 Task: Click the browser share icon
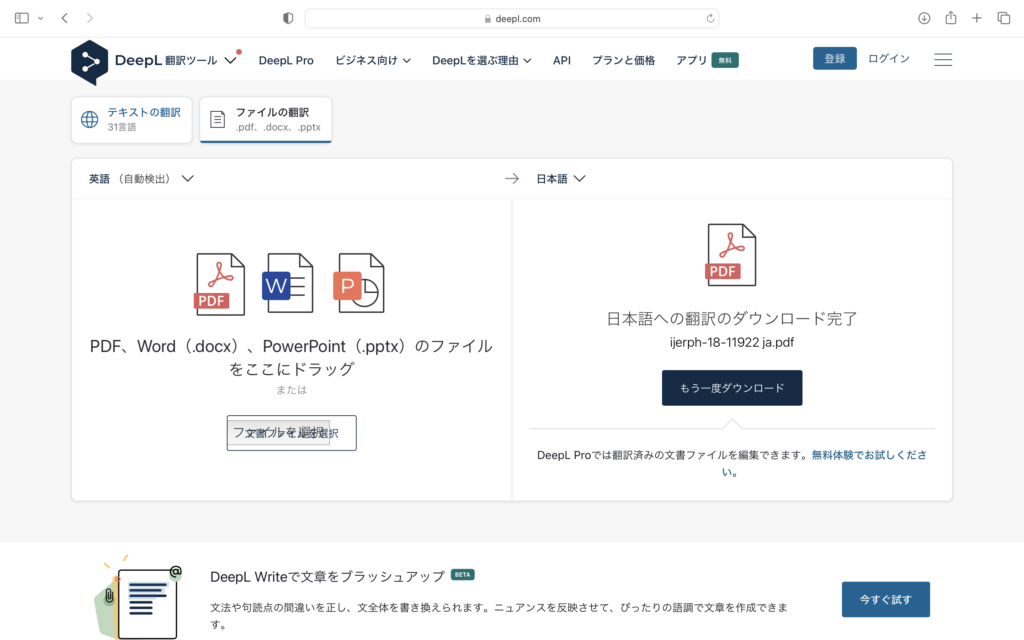tap(952, 17)
